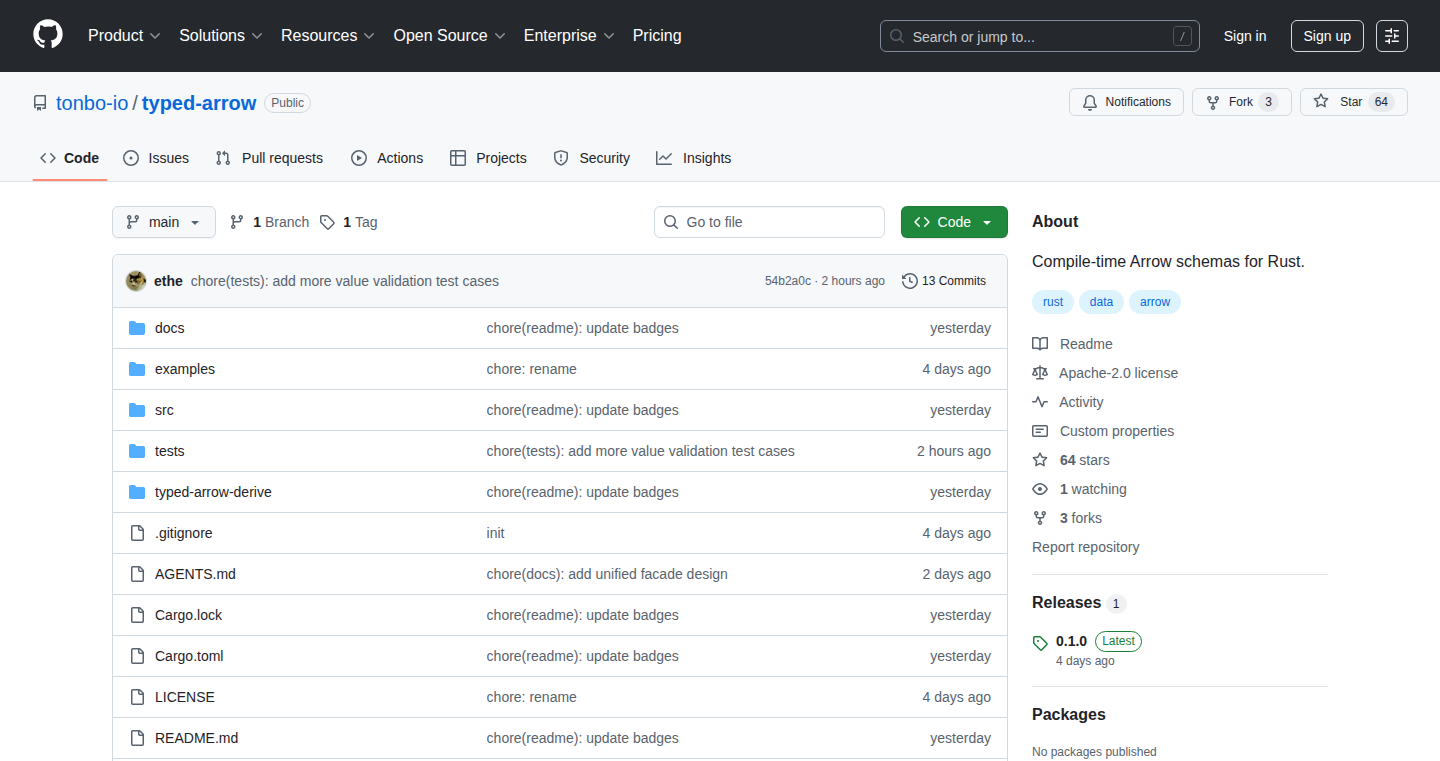Expand the Resources menu
This screenshot has width=1440, height=761.
pos(328,35)
